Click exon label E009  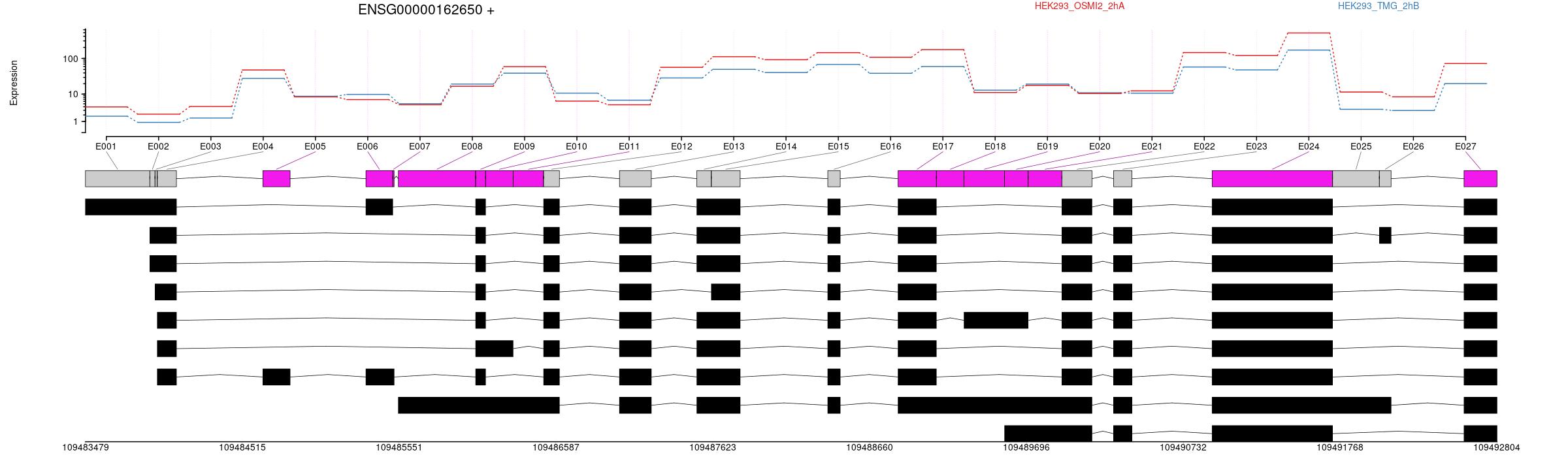pyautogui.click(x=524, y=146)
